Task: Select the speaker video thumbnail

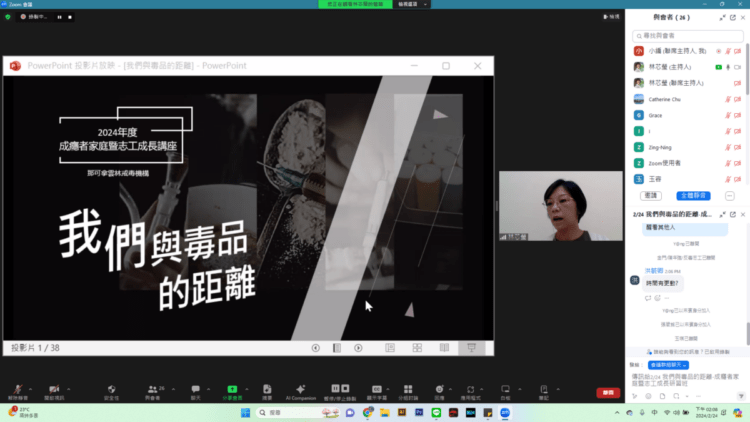Action: pyautogui.click(x=561, y=206)
